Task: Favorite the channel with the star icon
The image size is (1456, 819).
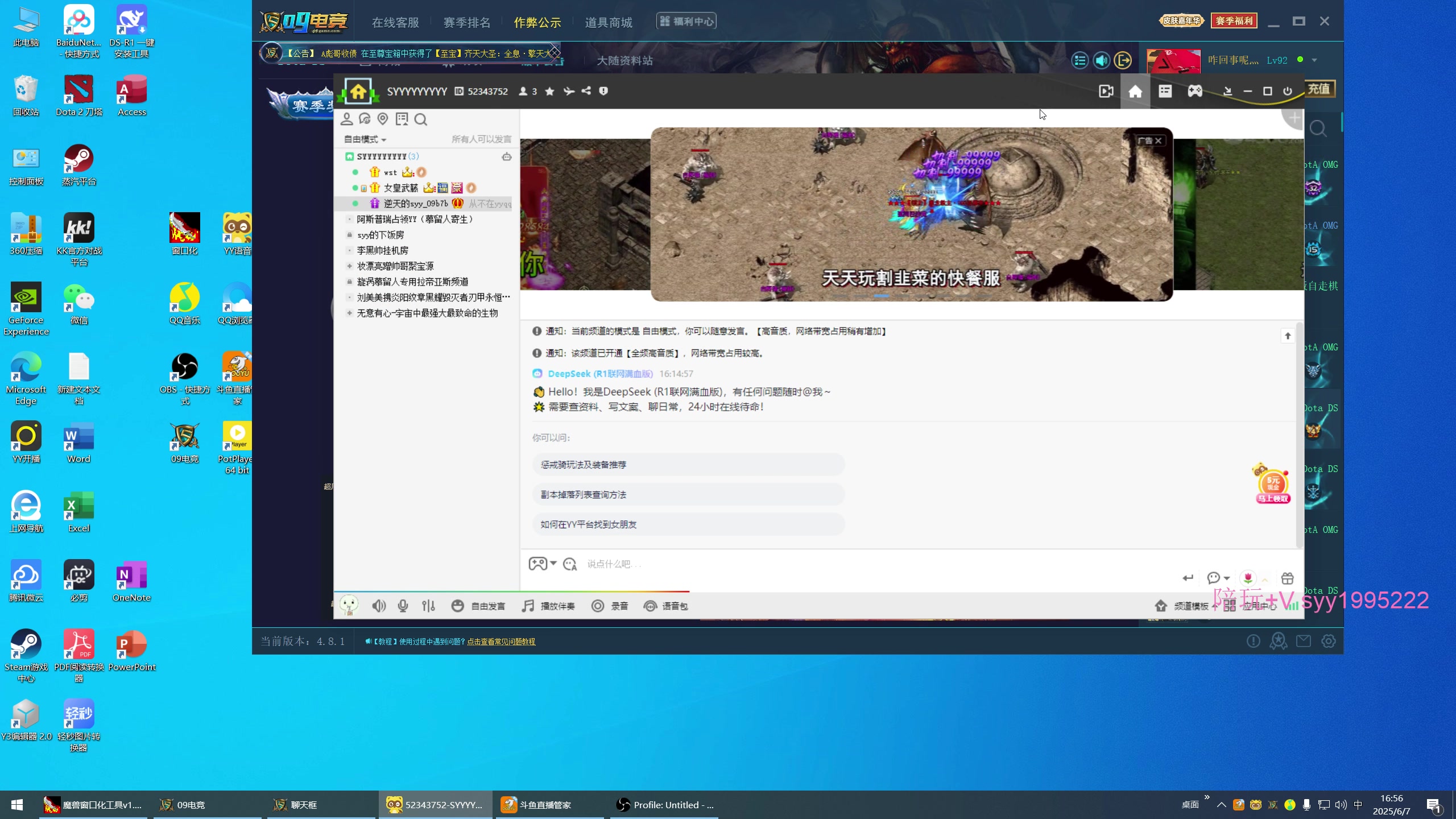Action: click(549, 91)
